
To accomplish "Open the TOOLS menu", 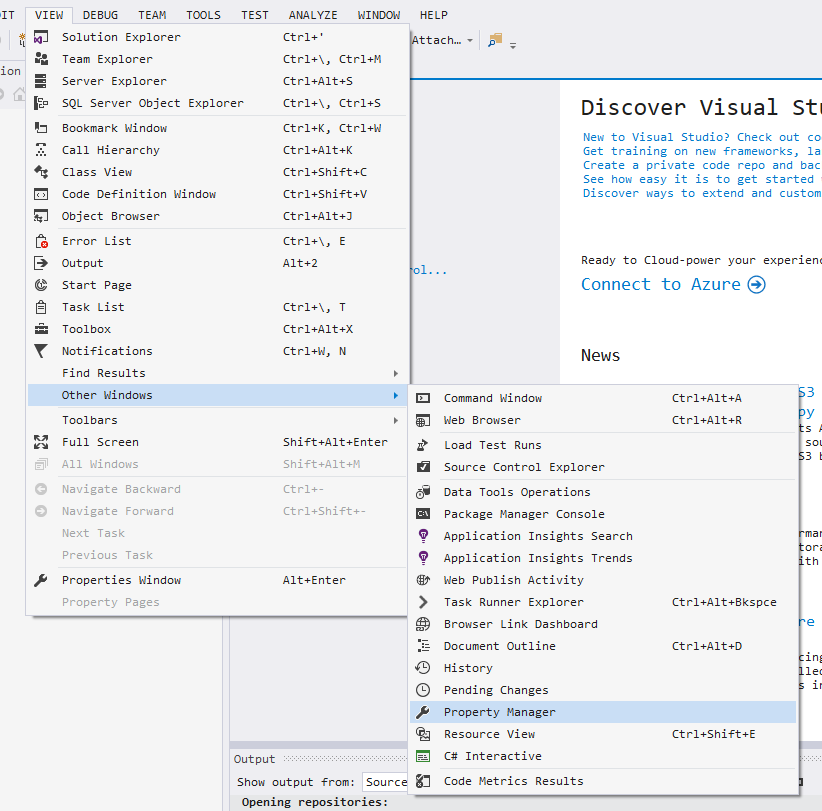I will click(x=203, y=15).
